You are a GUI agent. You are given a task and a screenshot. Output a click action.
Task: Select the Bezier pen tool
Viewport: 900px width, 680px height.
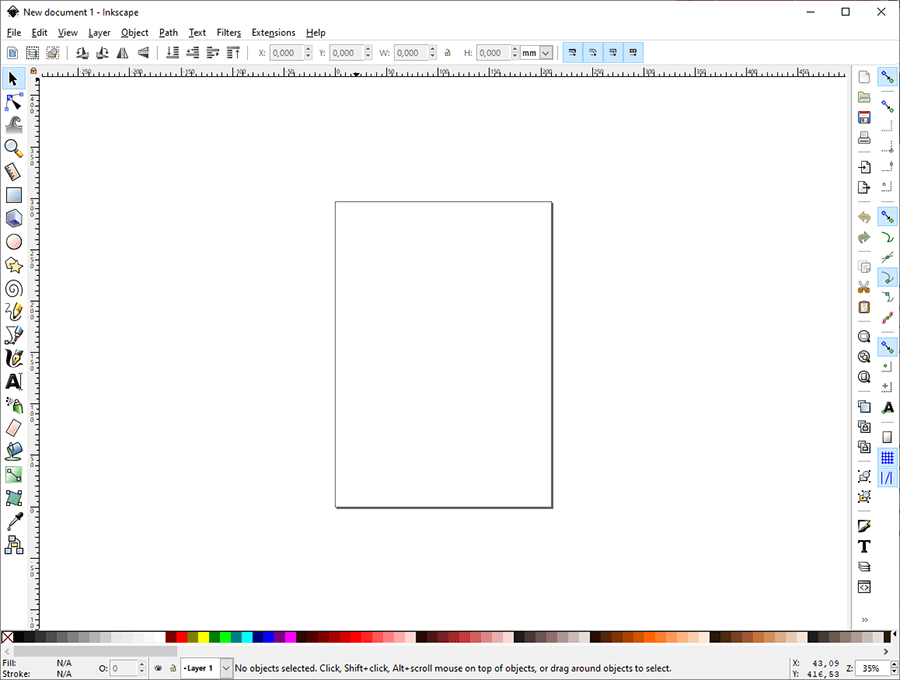pyautogui.click(x=13, y=335)
